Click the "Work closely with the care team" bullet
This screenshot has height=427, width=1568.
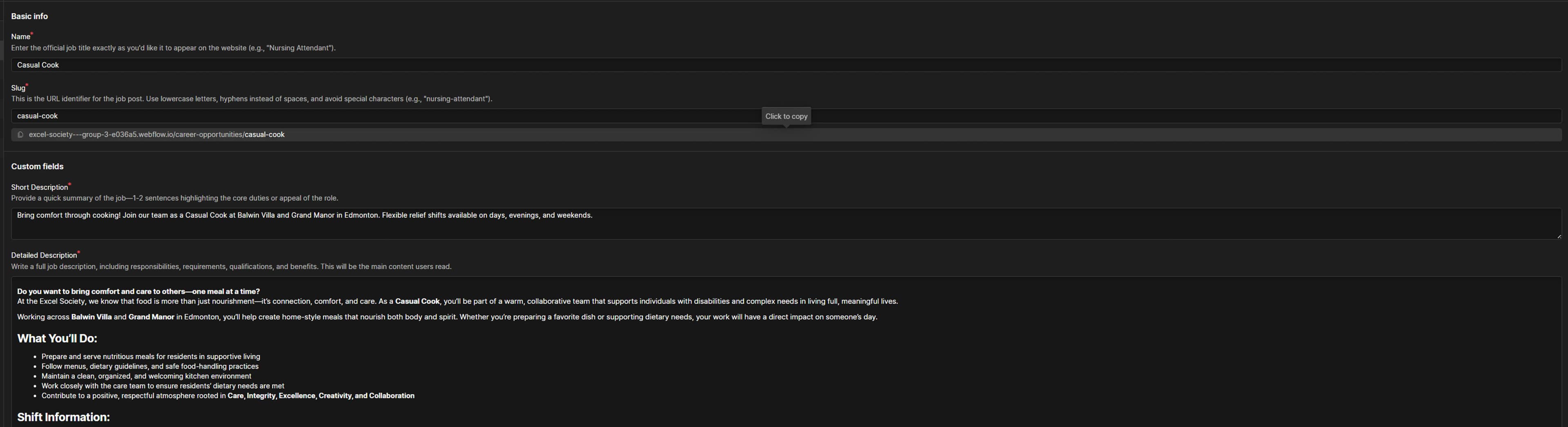[x=163, y=386]
